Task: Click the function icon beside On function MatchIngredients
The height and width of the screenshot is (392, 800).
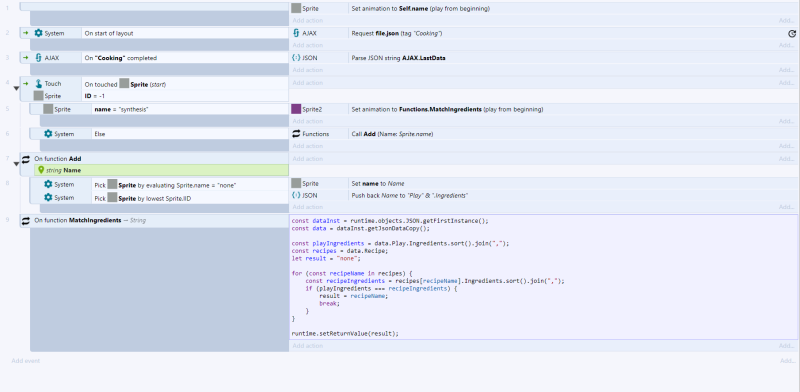Action: pyautogui.click(x=26, y=220)
